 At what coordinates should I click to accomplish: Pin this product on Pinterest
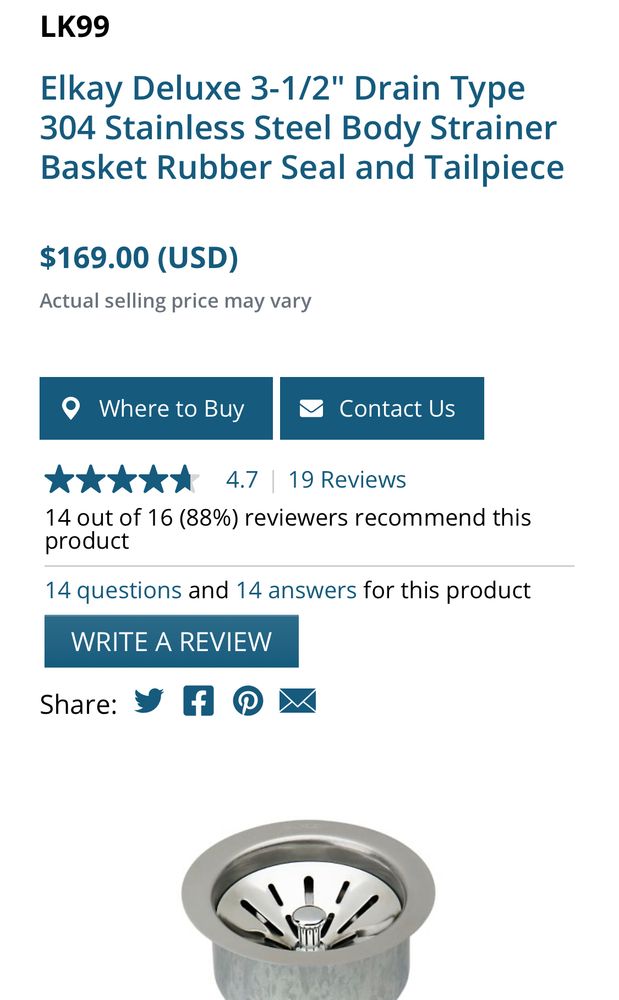pyautogui.click(x=249, y=702)
